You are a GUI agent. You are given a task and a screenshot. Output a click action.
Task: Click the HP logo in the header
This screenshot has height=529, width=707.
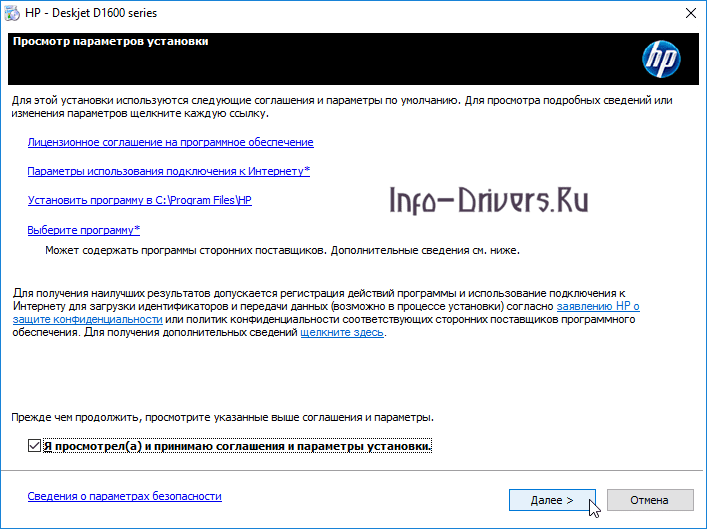(x=661, y=59)
